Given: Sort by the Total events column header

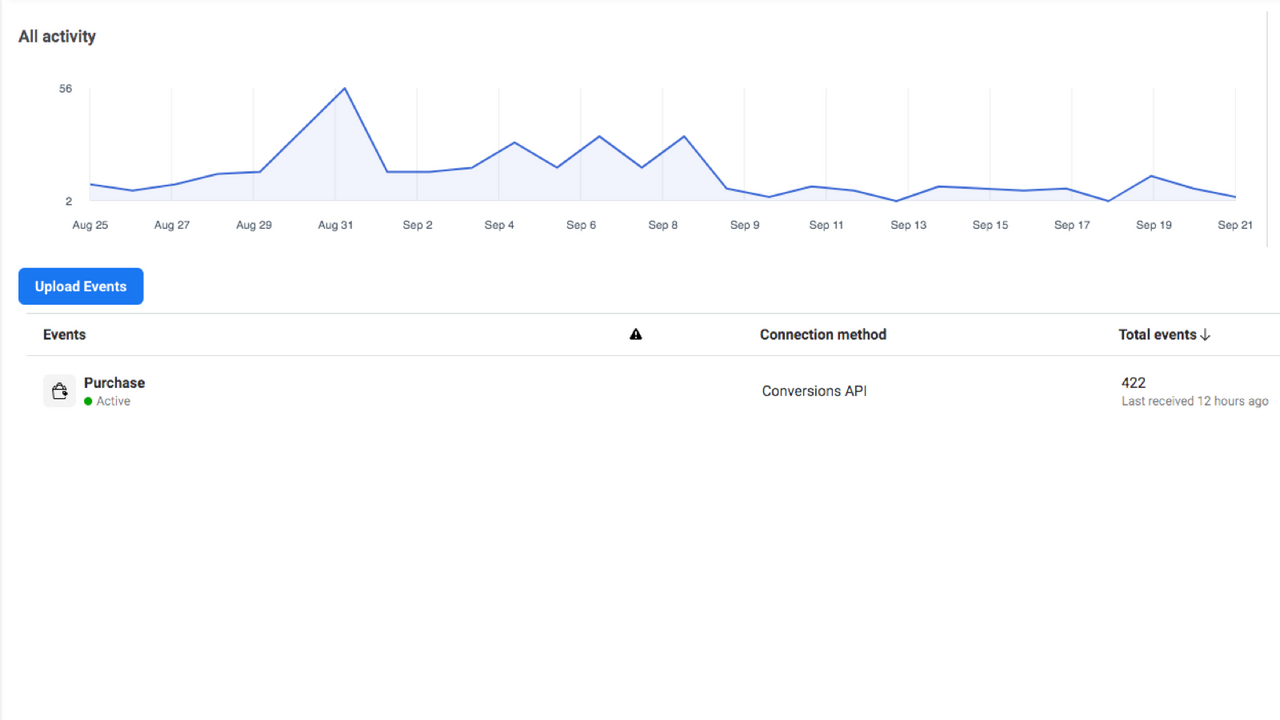Looking at the screenshot, I should pos(1165,335).
